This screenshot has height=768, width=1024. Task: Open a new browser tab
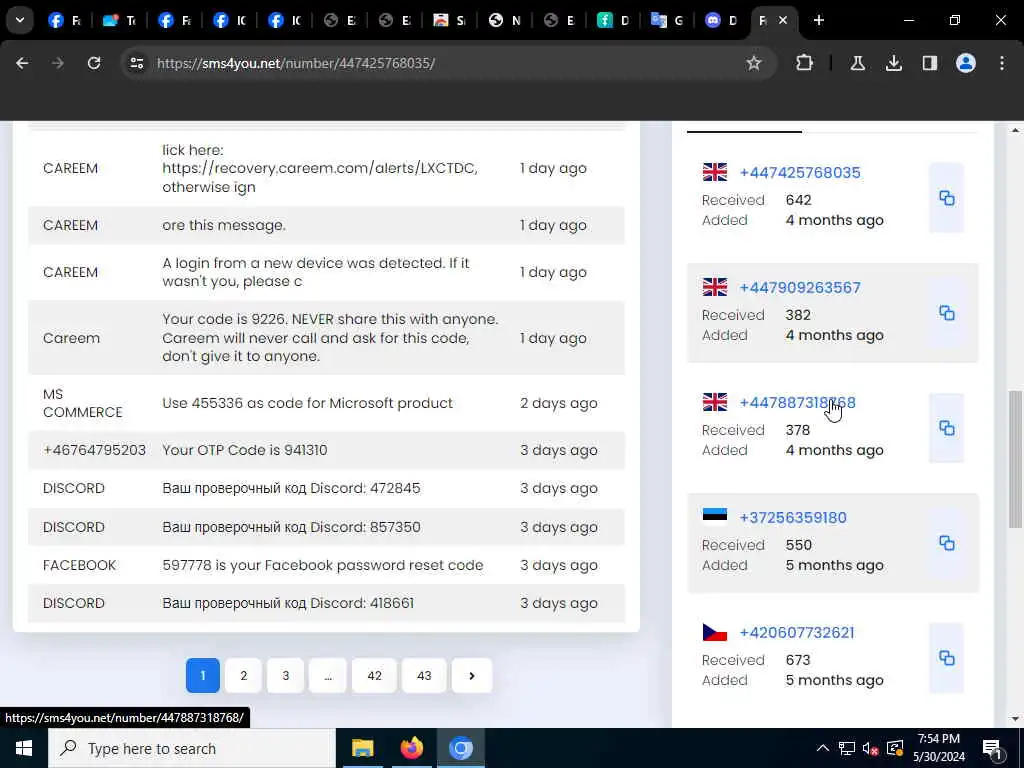tap(818, 20)
